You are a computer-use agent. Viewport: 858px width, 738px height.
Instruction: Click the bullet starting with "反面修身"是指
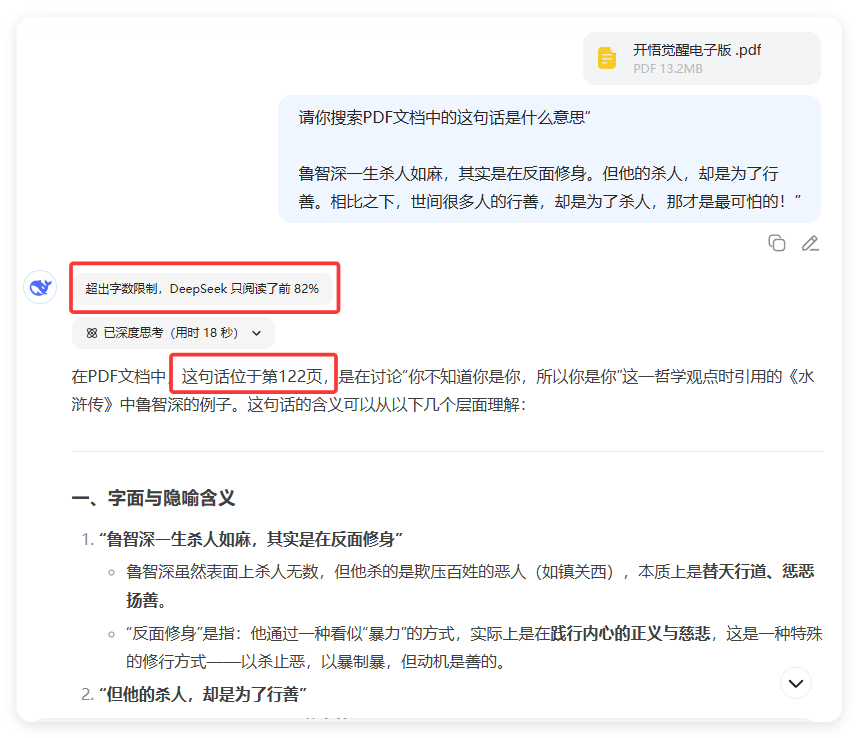[474, 648]
